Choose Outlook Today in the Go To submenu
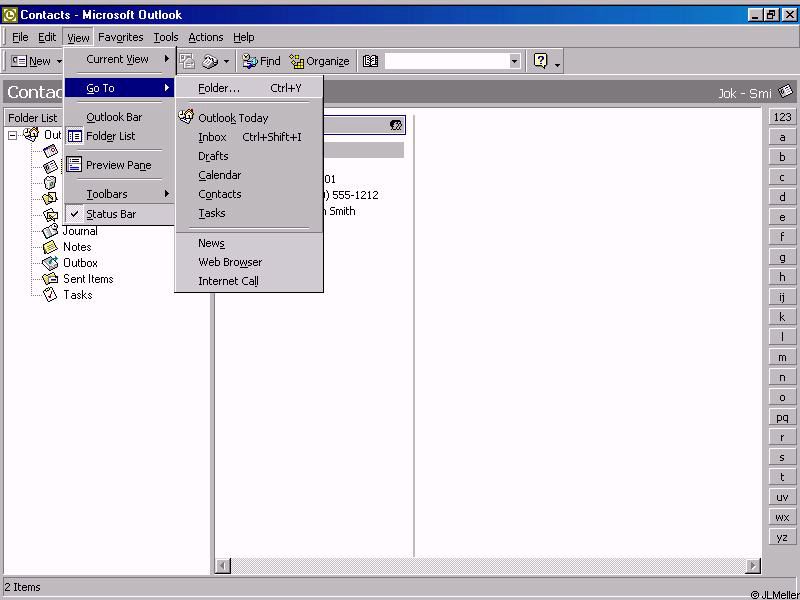This screenshot has width=800, height=600. tap(249, 118)
